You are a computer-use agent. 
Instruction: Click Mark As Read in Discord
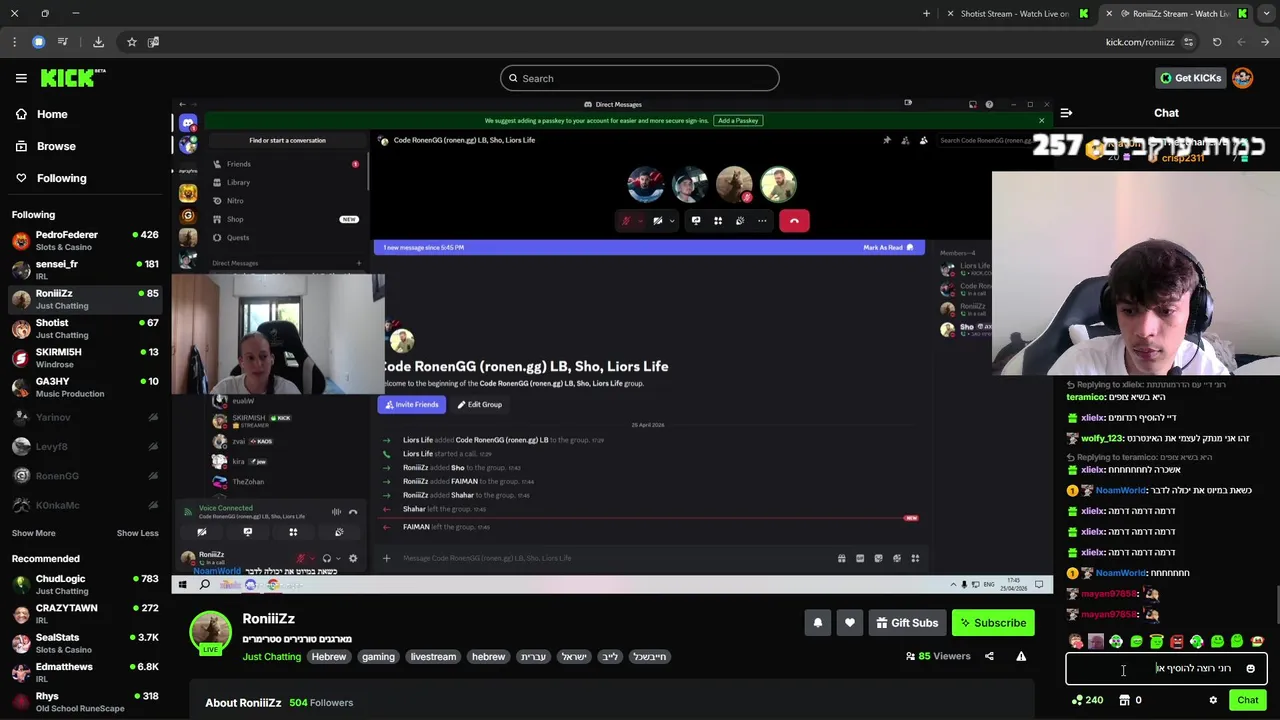(888, 247)
